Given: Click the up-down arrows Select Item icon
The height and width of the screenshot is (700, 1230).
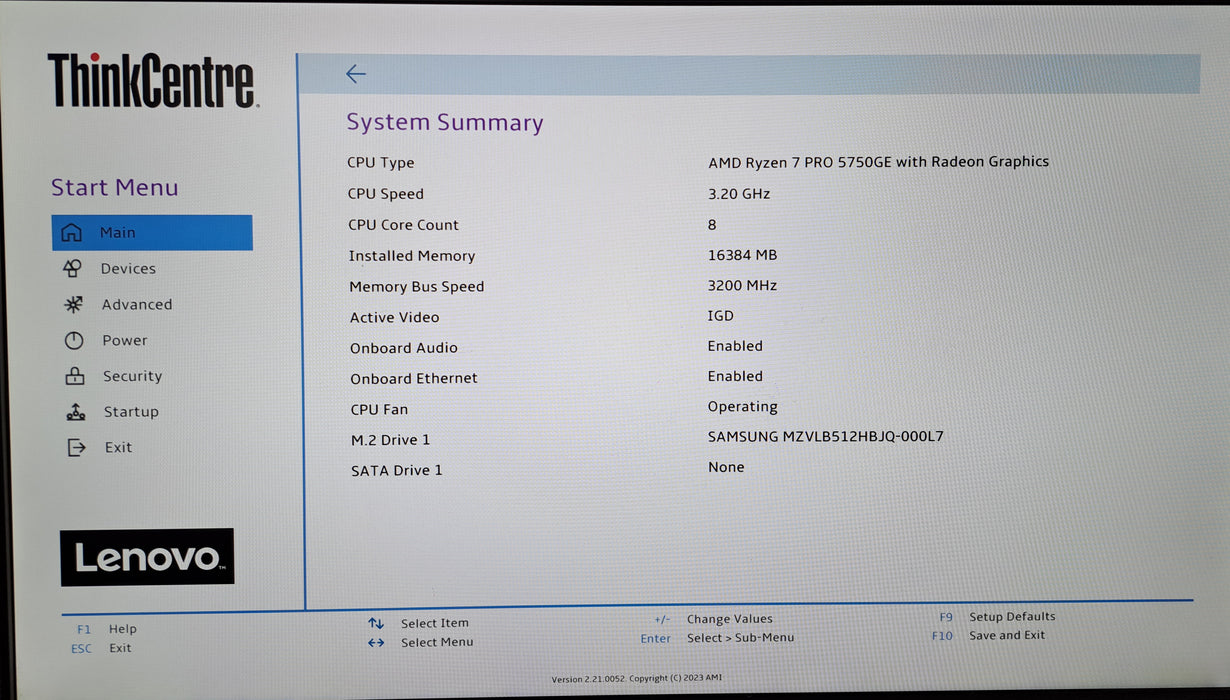Looking at the screenshot, I should pyautogui.click(x=376, y=623).
